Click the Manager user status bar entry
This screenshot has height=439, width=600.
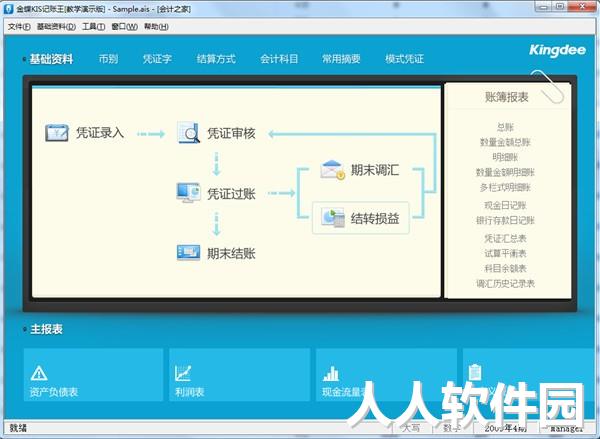[566, 428]
